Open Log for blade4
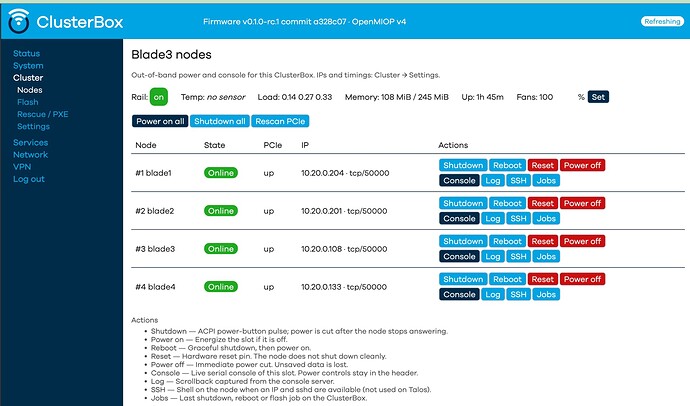 point(493,295)
